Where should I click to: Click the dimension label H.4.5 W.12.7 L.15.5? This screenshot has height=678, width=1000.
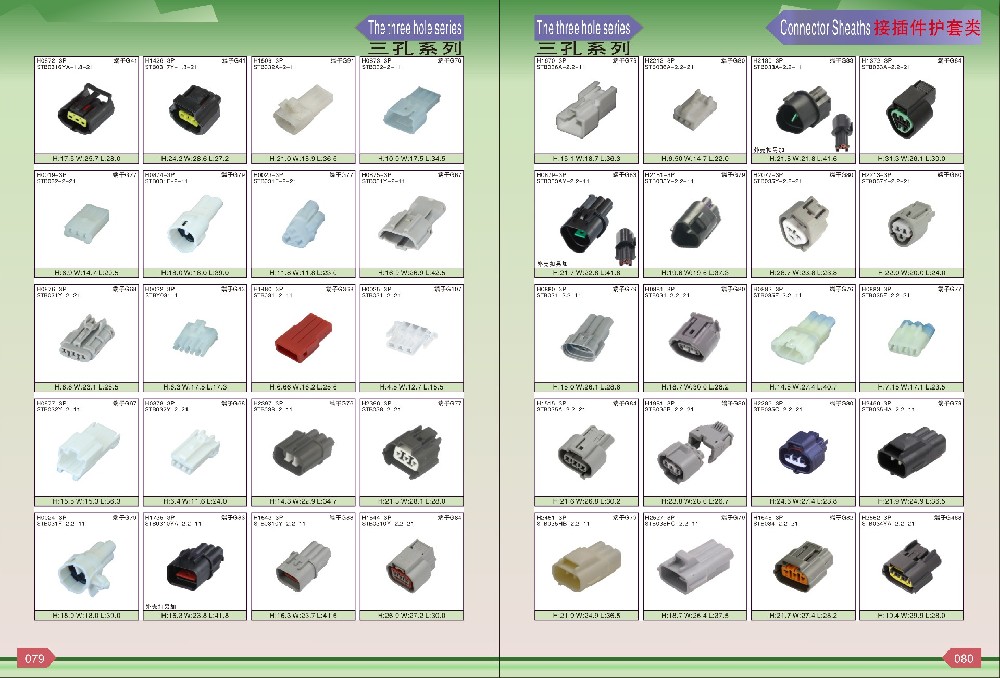411,388
